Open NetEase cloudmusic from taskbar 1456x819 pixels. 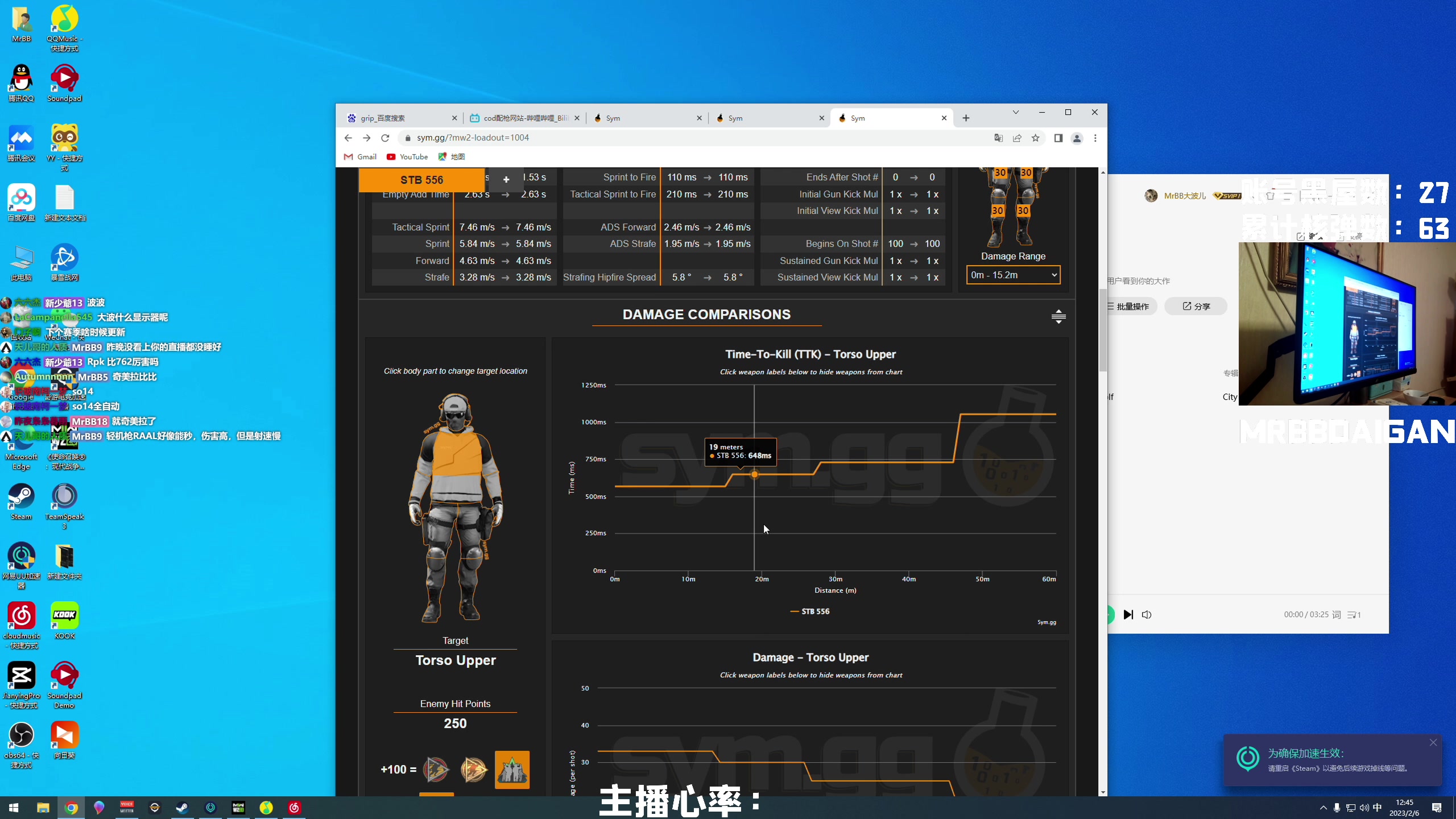coord(294,808)
